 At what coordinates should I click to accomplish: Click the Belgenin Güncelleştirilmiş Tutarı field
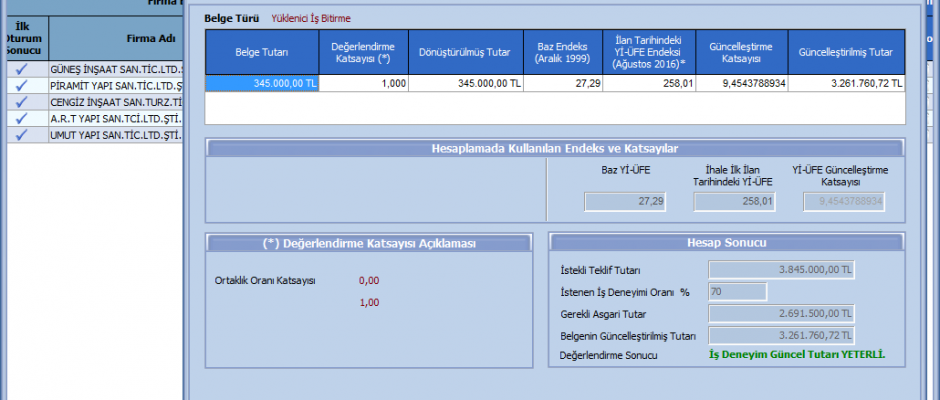(781, 335)
